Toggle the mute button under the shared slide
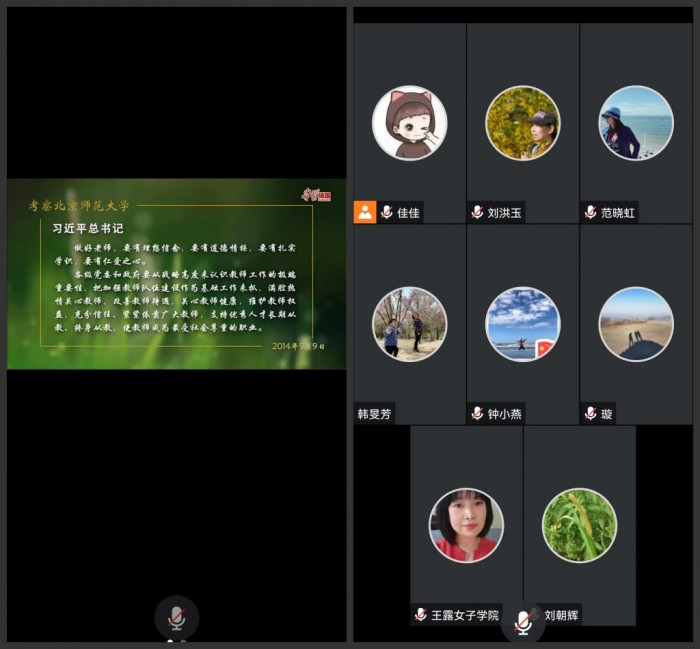 click(176, 617)
